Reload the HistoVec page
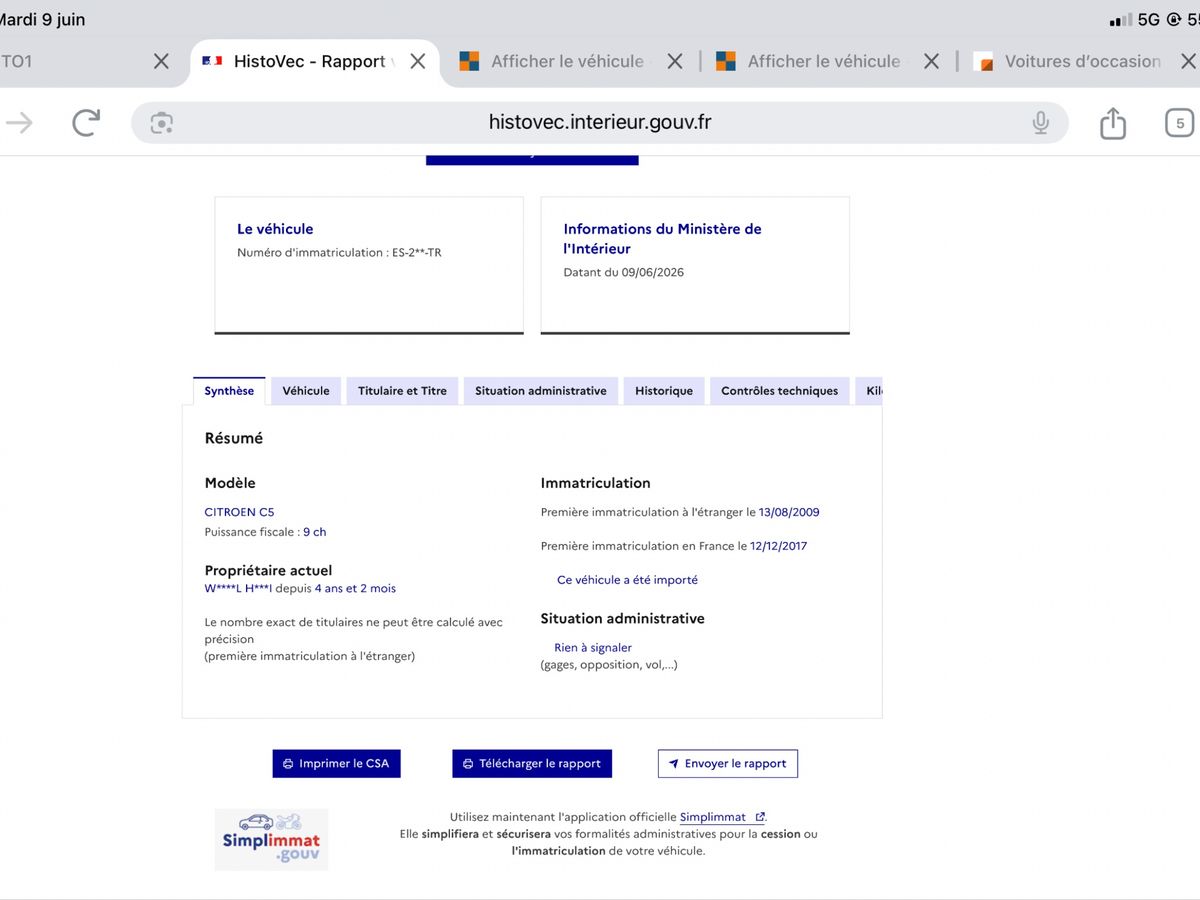The image size is (1200, 900). pos(87,123)
